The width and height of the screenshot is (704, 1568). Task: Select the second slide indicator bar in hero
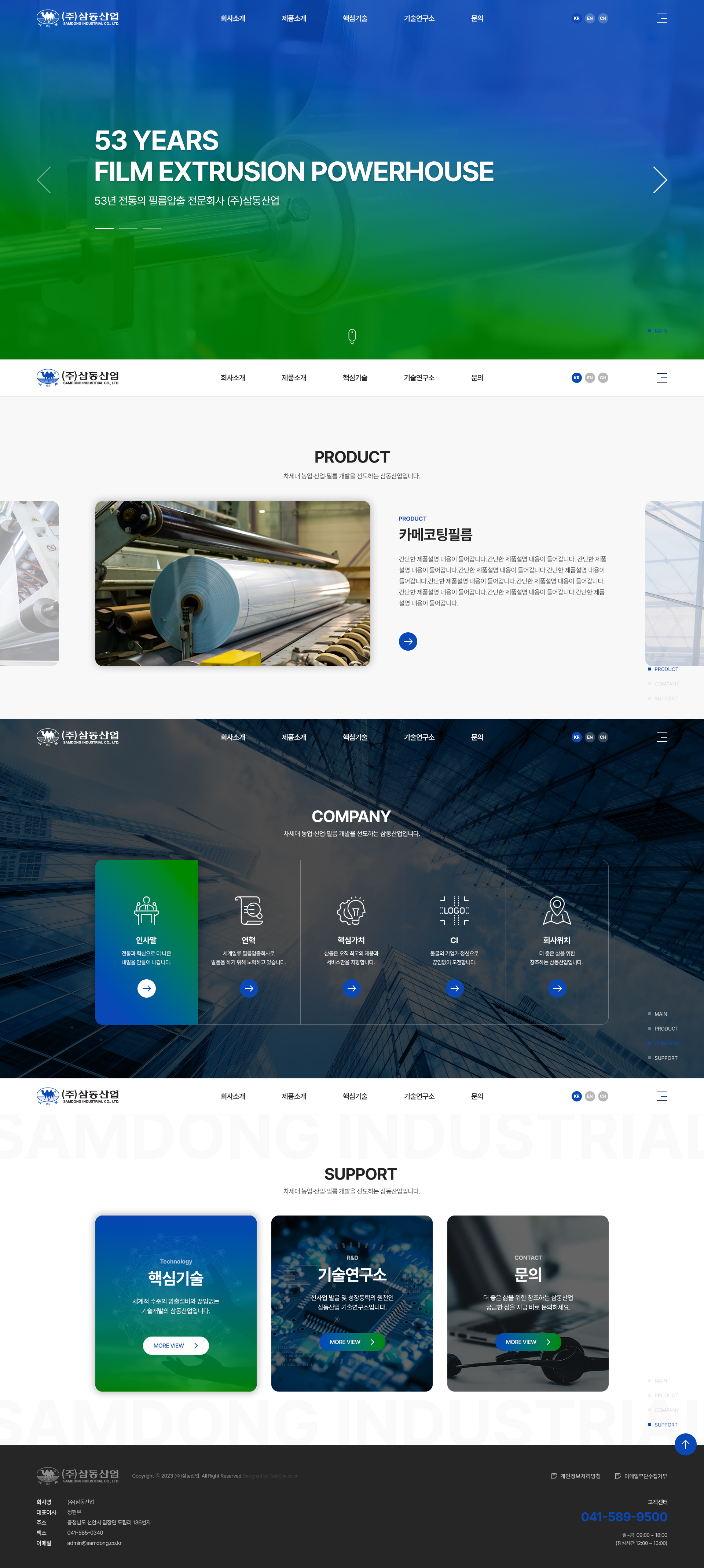(x=128, y=228)
